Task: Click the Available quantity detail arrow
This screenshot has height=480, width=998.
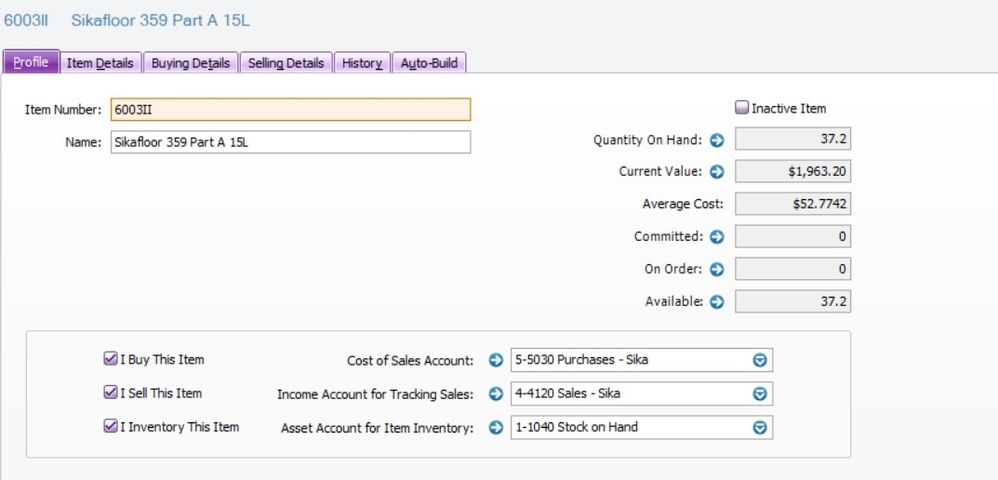Action: [716, 301]
